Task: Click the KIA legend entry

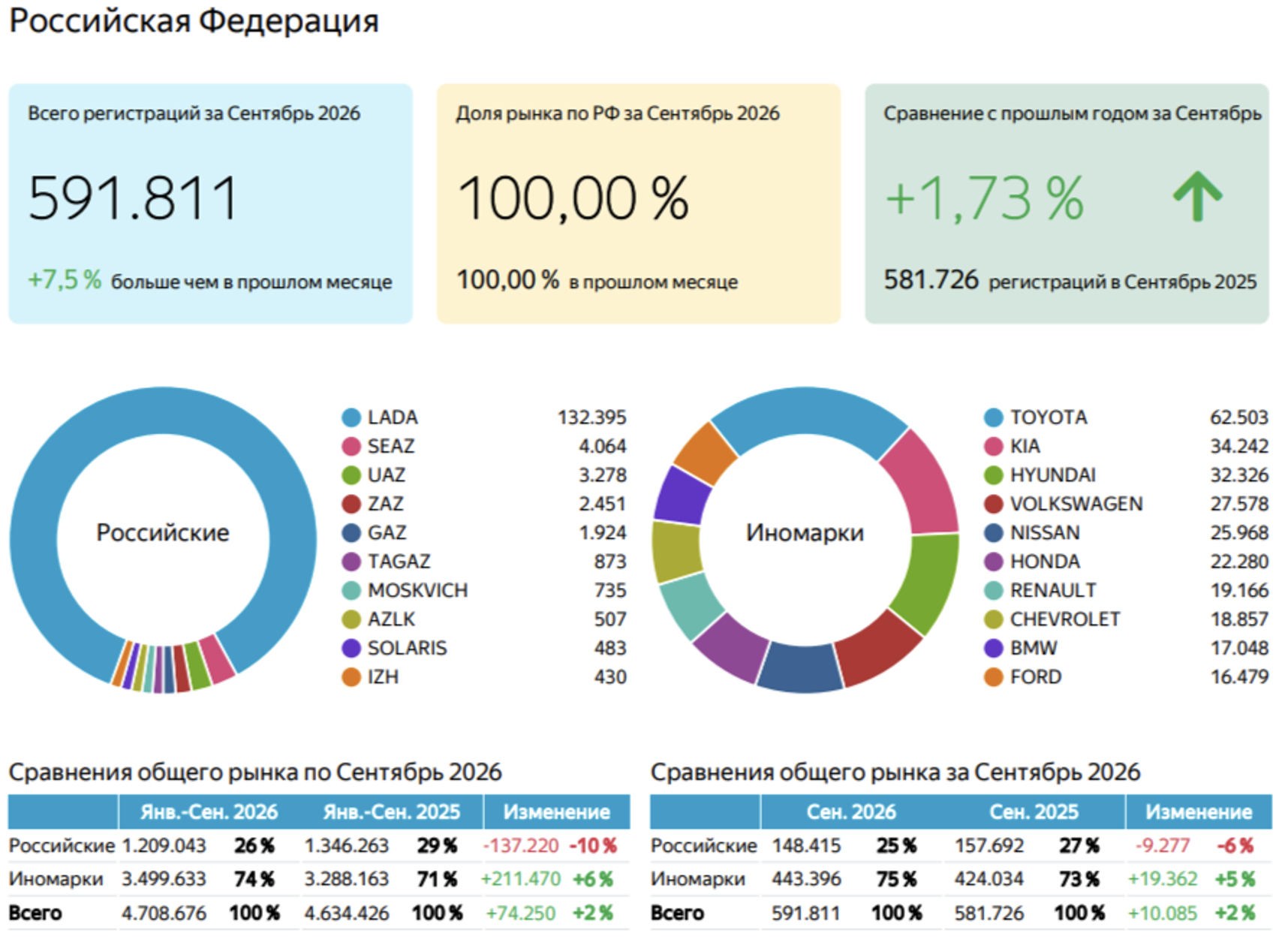Action: coord(1127,446)
